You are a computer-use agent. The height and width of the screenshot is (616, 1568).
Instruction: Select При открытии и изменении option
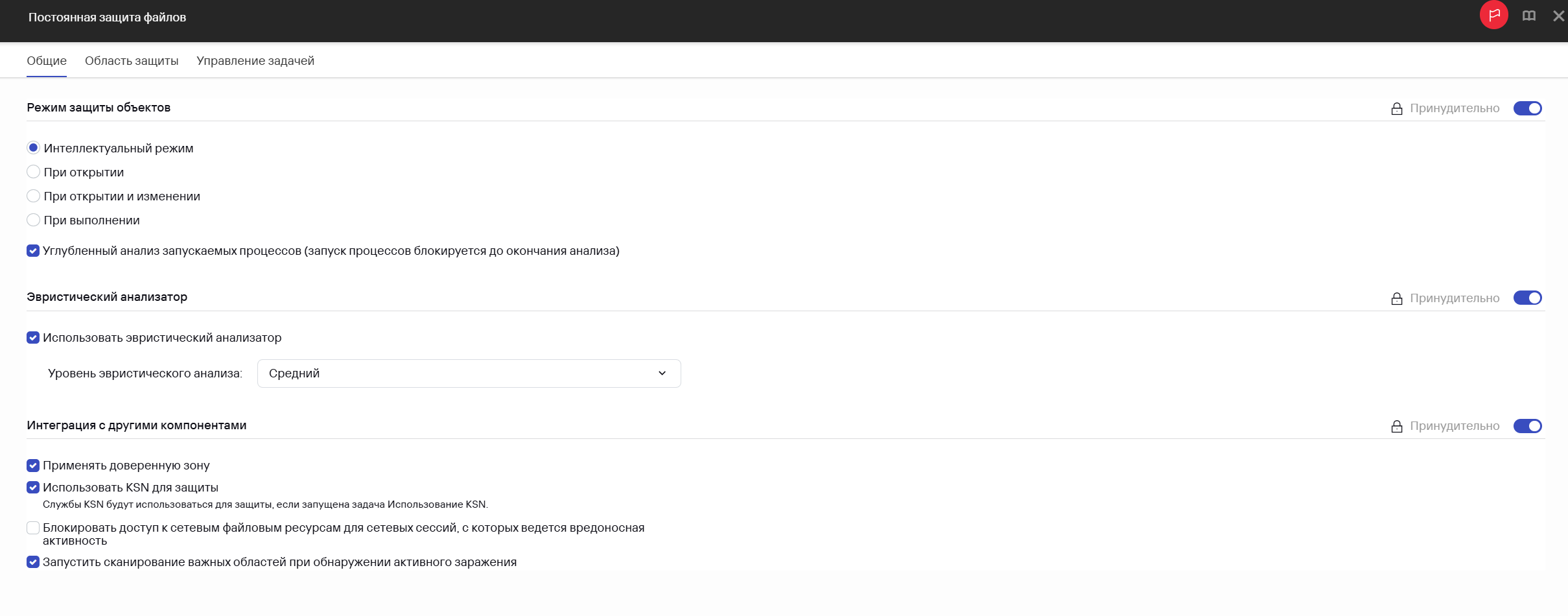coord(33,196)
